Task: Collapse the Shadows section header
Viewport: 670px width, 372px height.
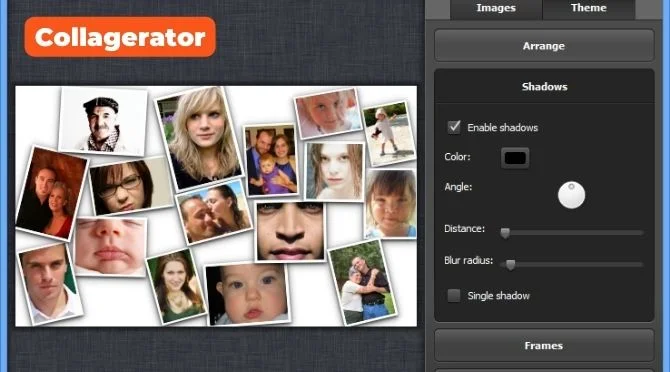Action: coord(544,87)
